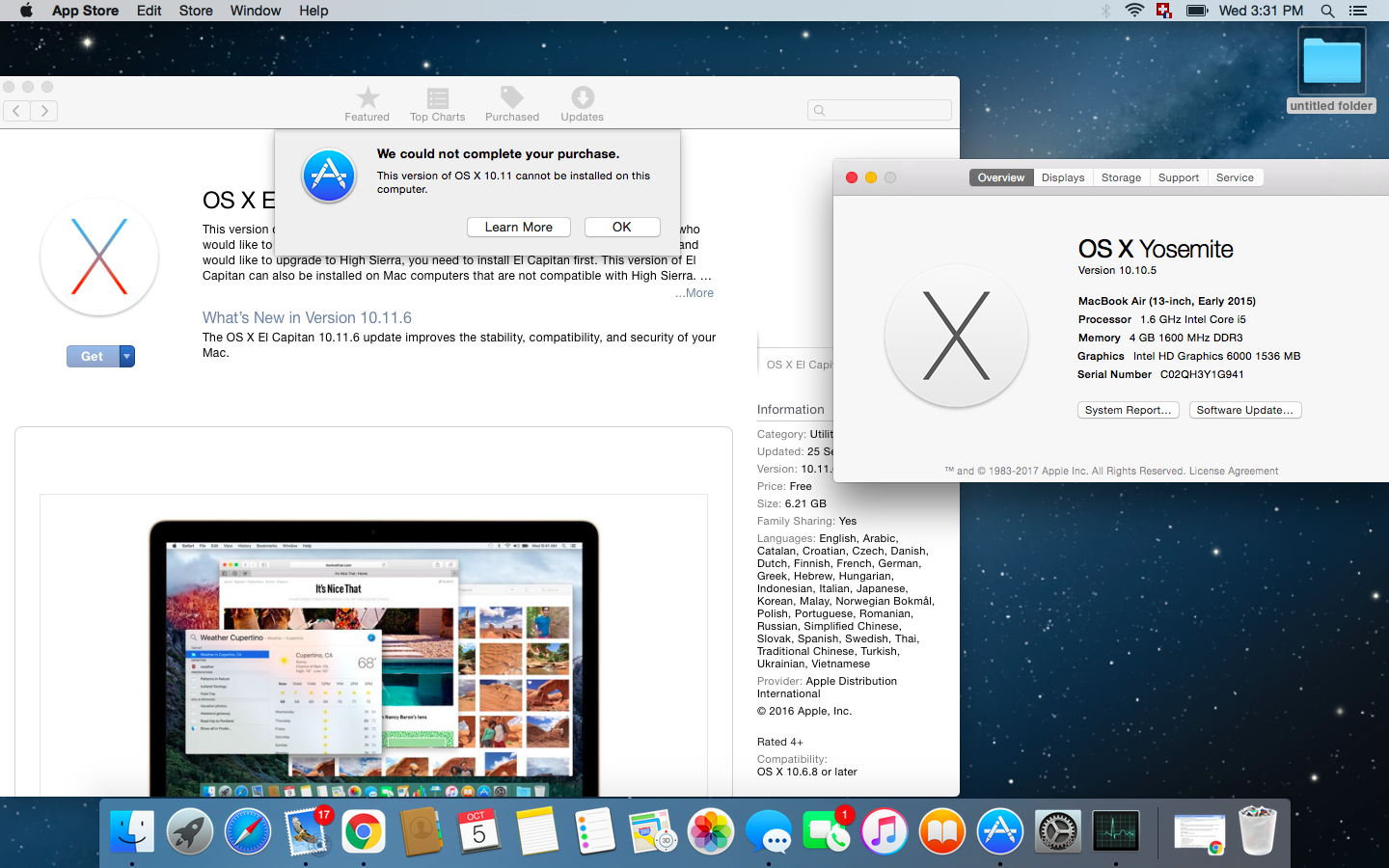Viewport: 1389px width, 868px height.
Task: Click OK in the purchase error dialog
Action: tap(622, 227)
